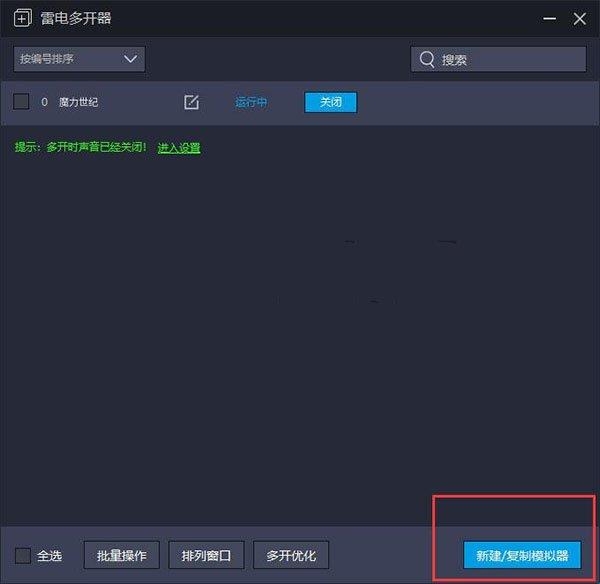Open the 多开优化 optimization settings
Screen dimensions: 600x584
tap(291, 555)
